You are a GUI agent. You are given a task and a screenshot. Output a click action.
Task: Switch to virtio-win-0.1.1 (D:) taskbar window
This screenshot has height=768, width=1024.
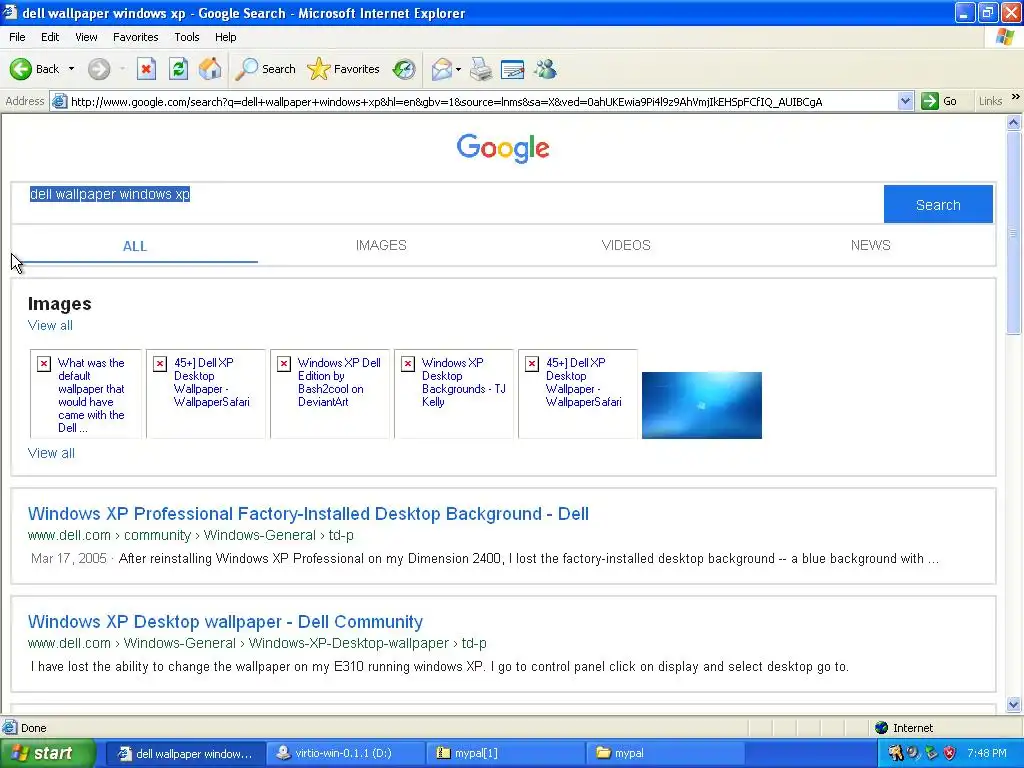(x=343, y=753)
